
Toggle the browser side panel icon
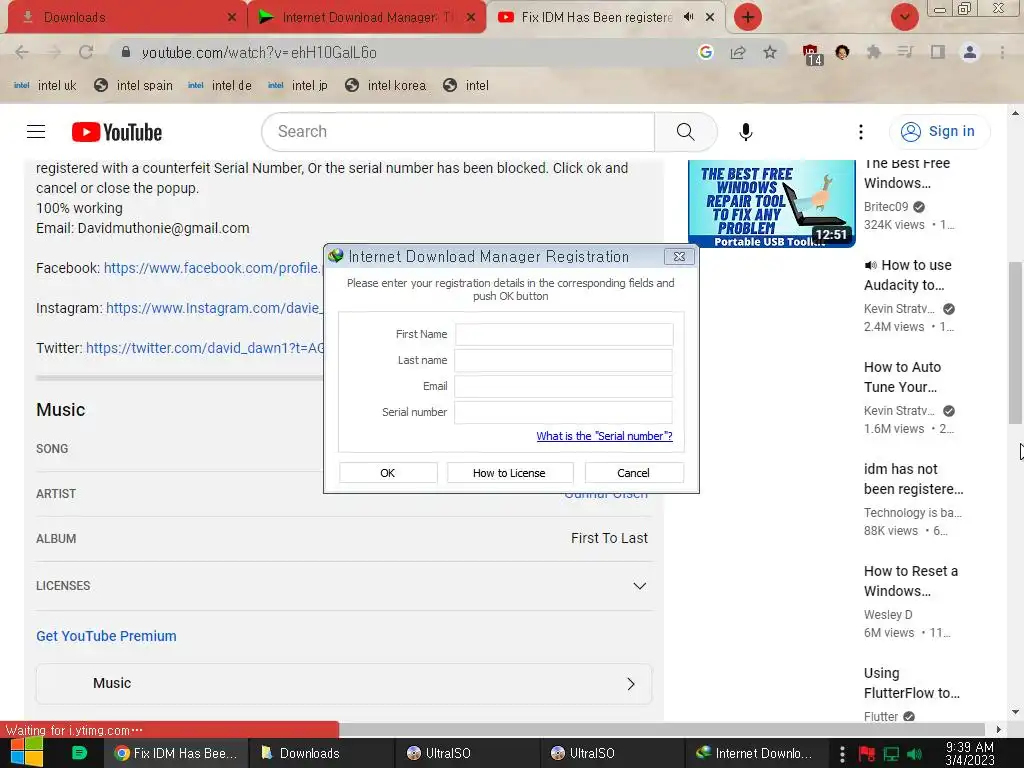pos(937,52)
